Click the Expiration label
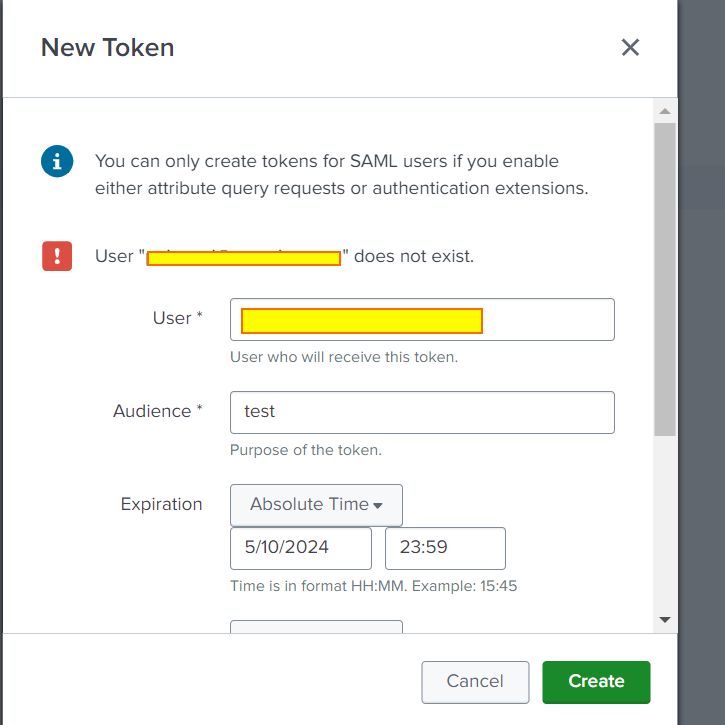 (162, 504)
